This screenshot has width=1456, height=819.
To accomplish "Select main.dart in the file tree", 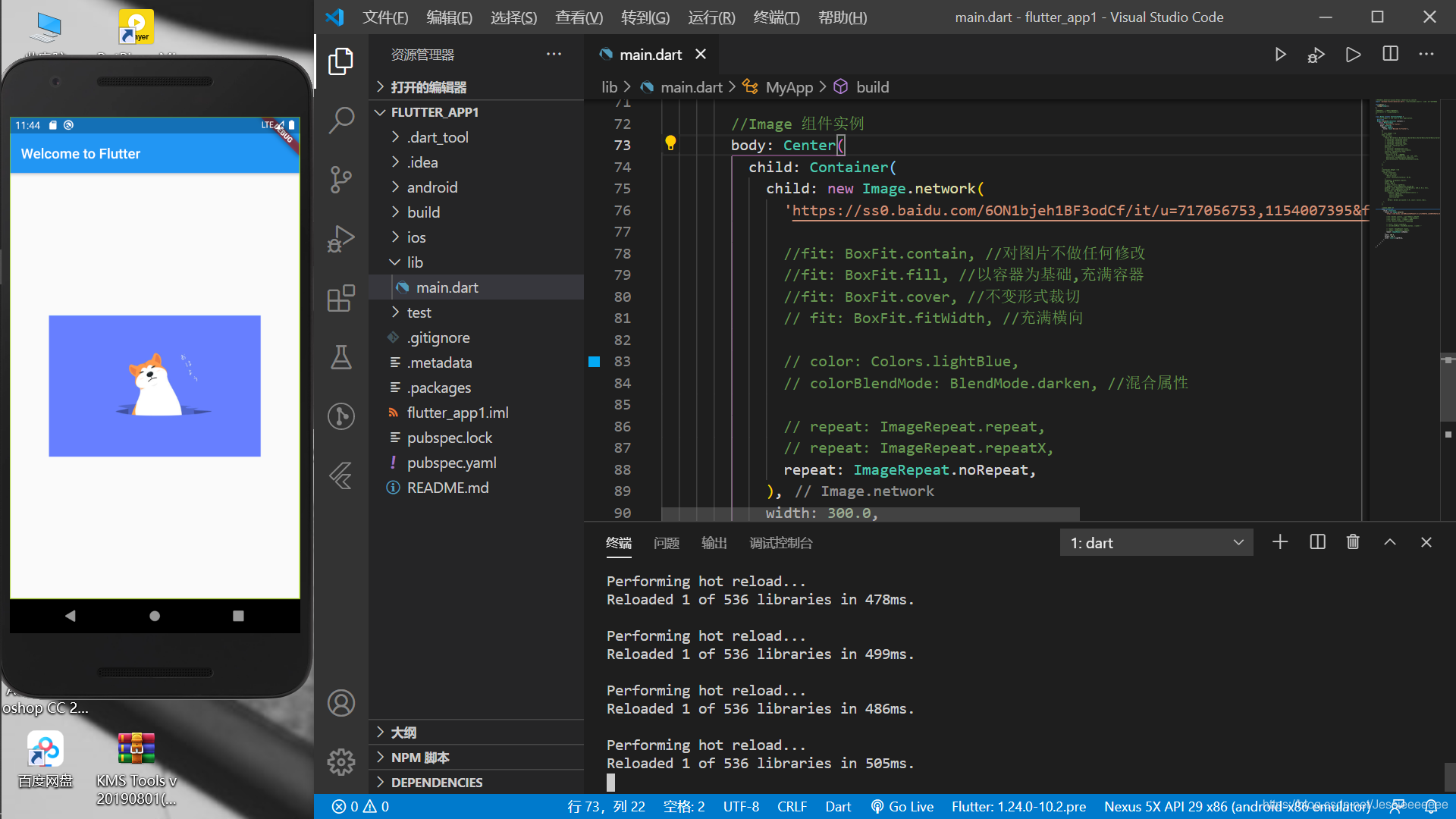I will [475, 287].
